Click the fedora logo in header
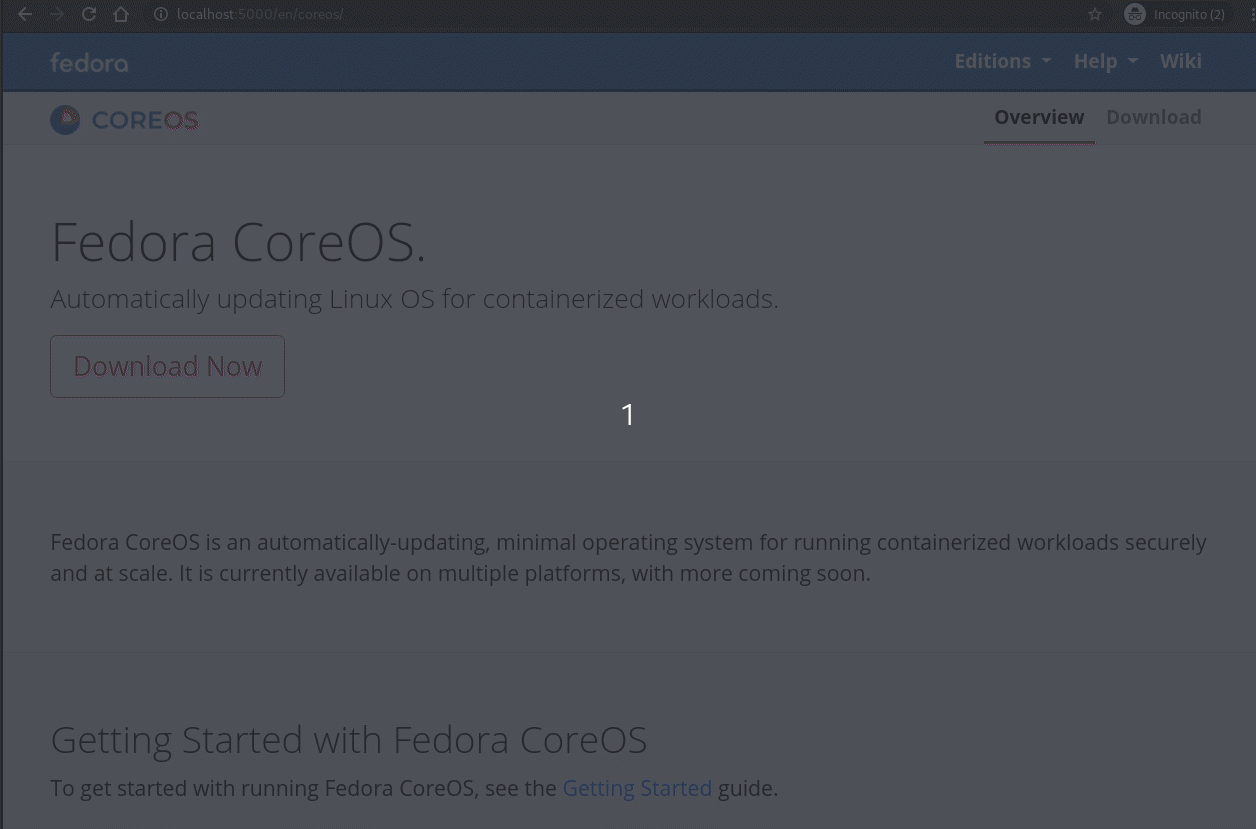Screen dimensions: 1256x829 pyautogui.click(x=89, y=63)
